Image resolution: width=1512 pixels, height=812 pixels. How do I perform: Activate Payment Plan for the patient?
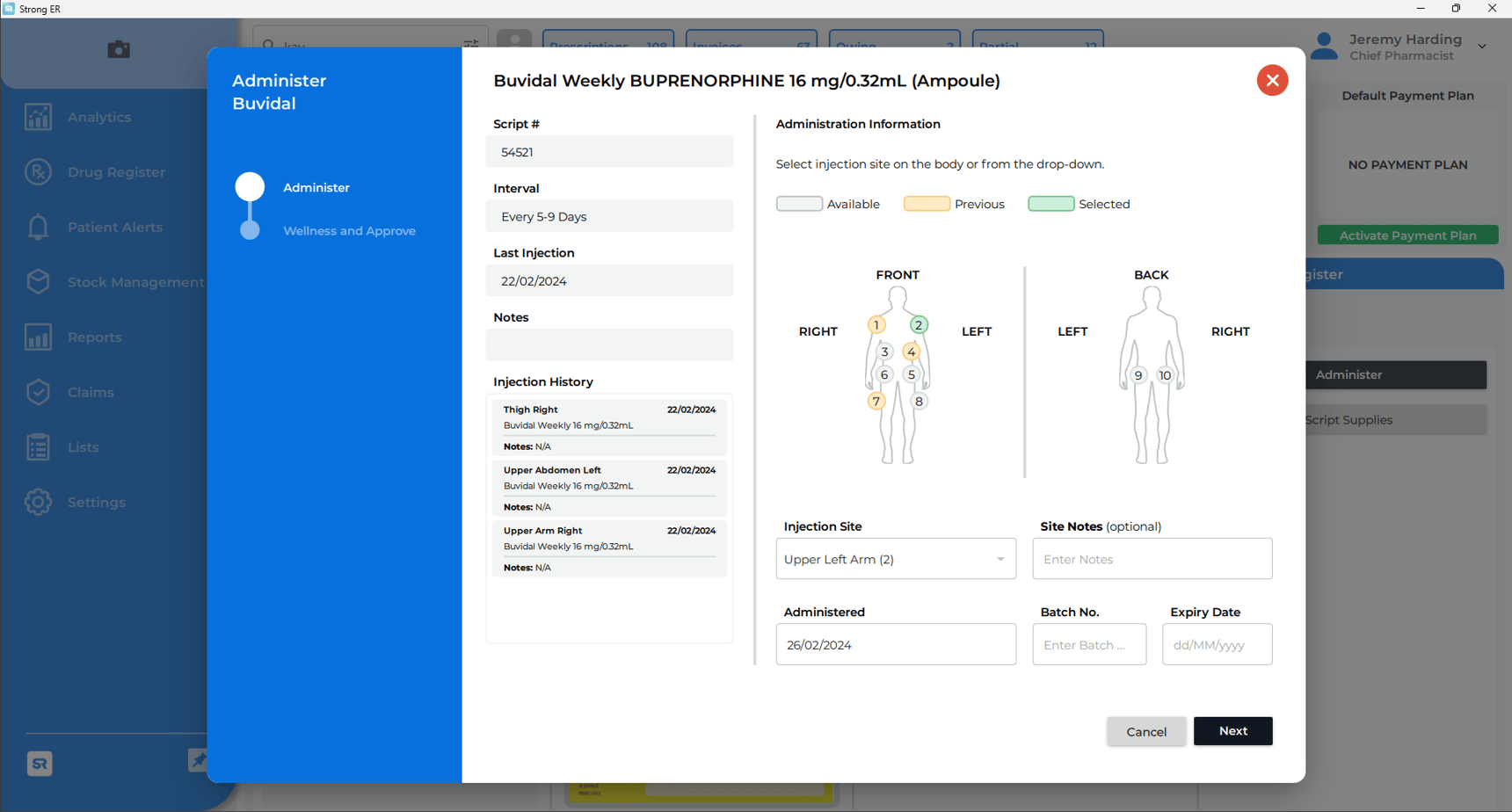pos(1407,235)
